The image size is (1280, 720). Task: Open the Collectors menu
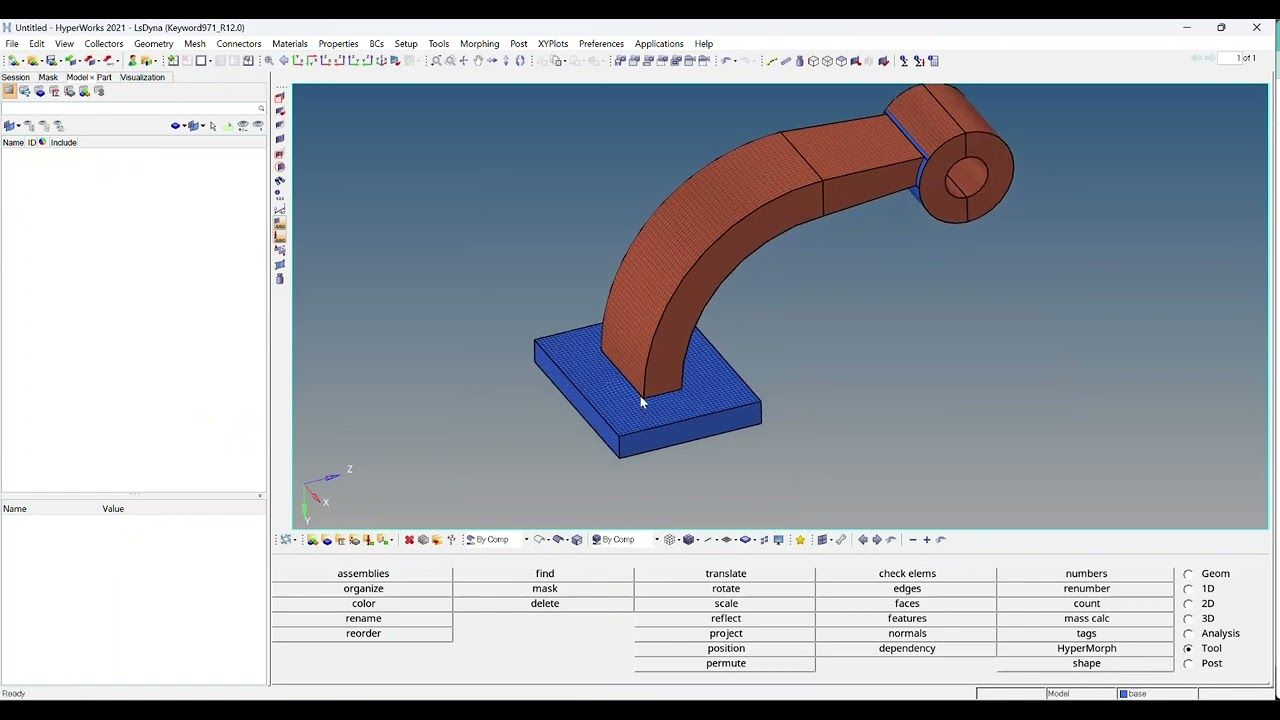pyautogui.click(x=104, y=44)
